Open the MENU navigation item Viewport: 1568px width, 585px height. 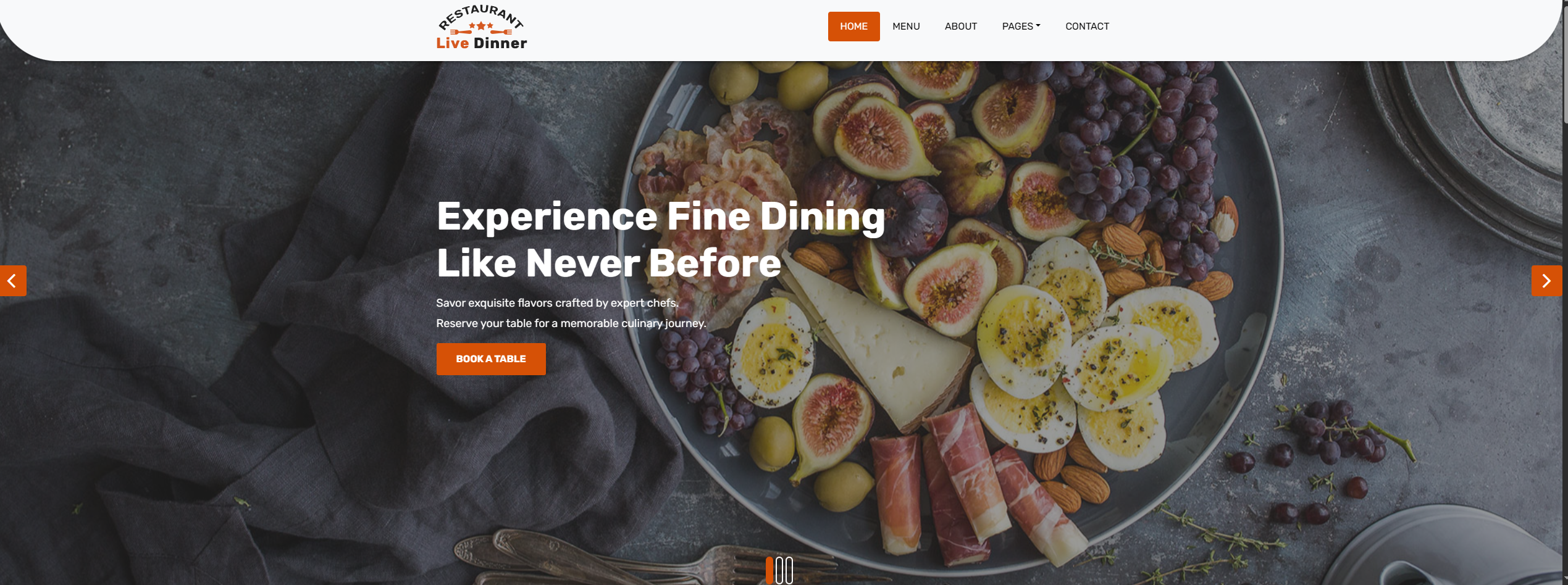(x=906, y=27)
